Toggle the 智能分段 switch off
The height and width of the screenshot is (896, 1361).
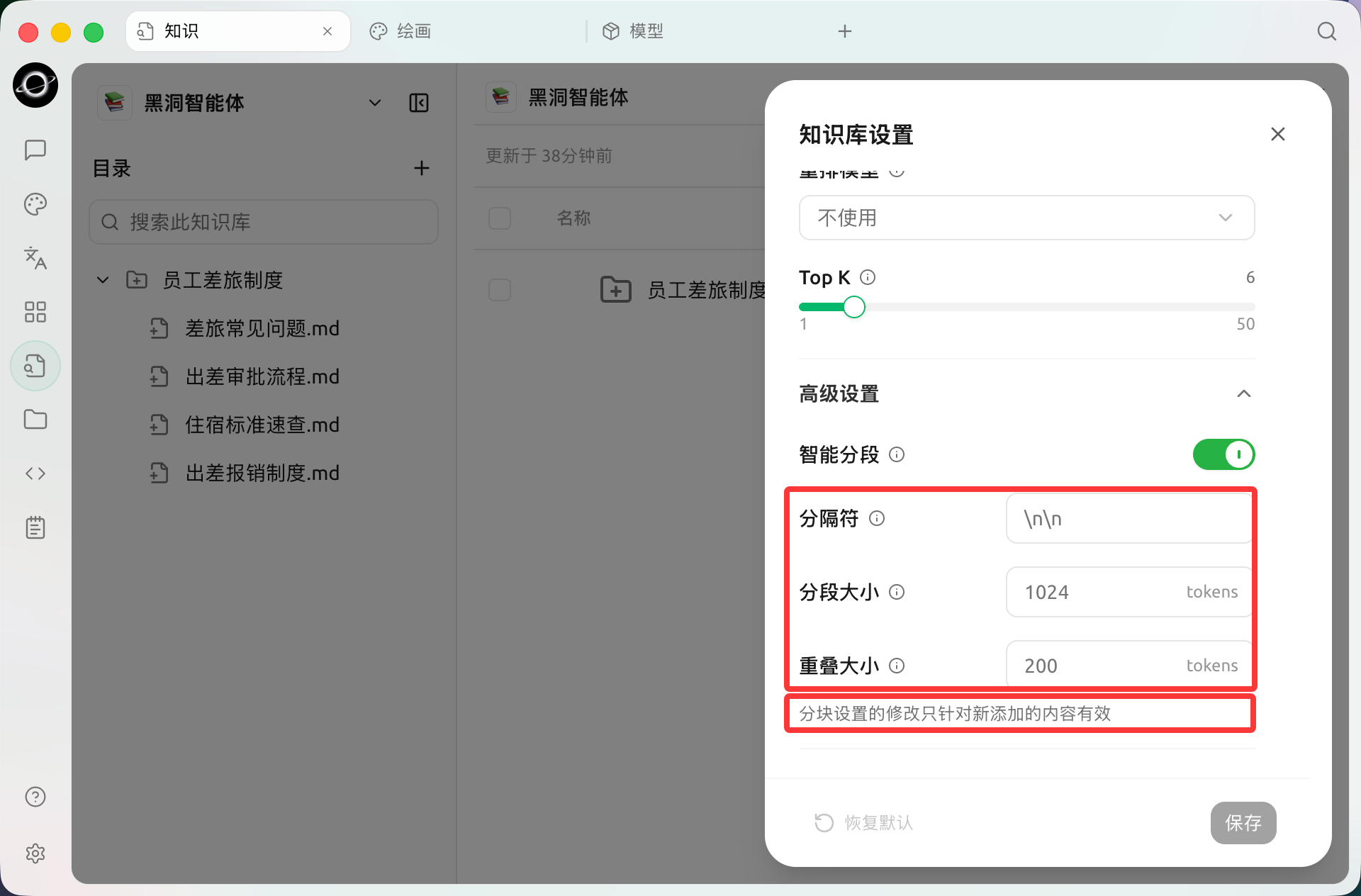(1223, 454)
